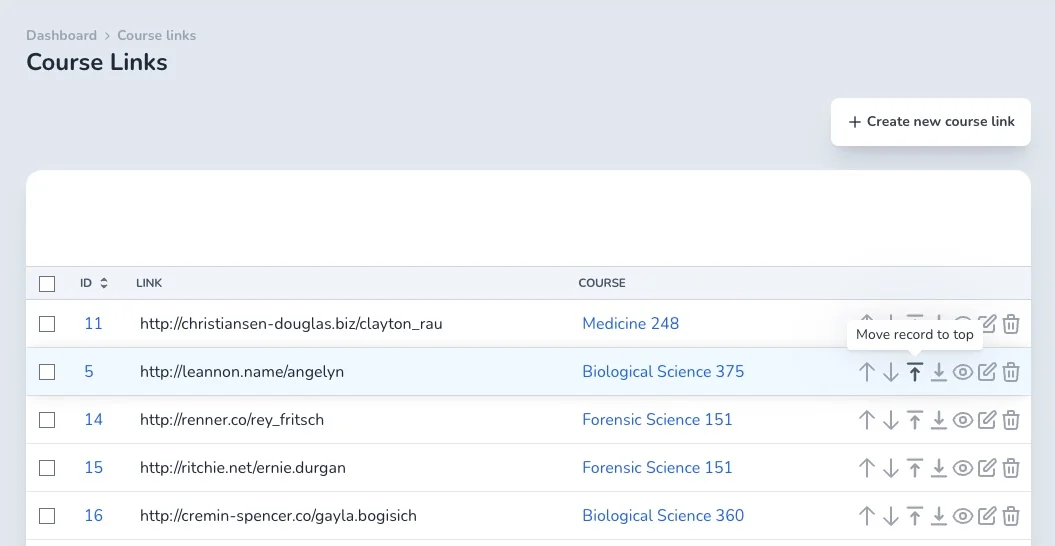Open the Biological Science 375 course link
Viewport: 1055px width, 546px height.
click(x=663, y=372)
